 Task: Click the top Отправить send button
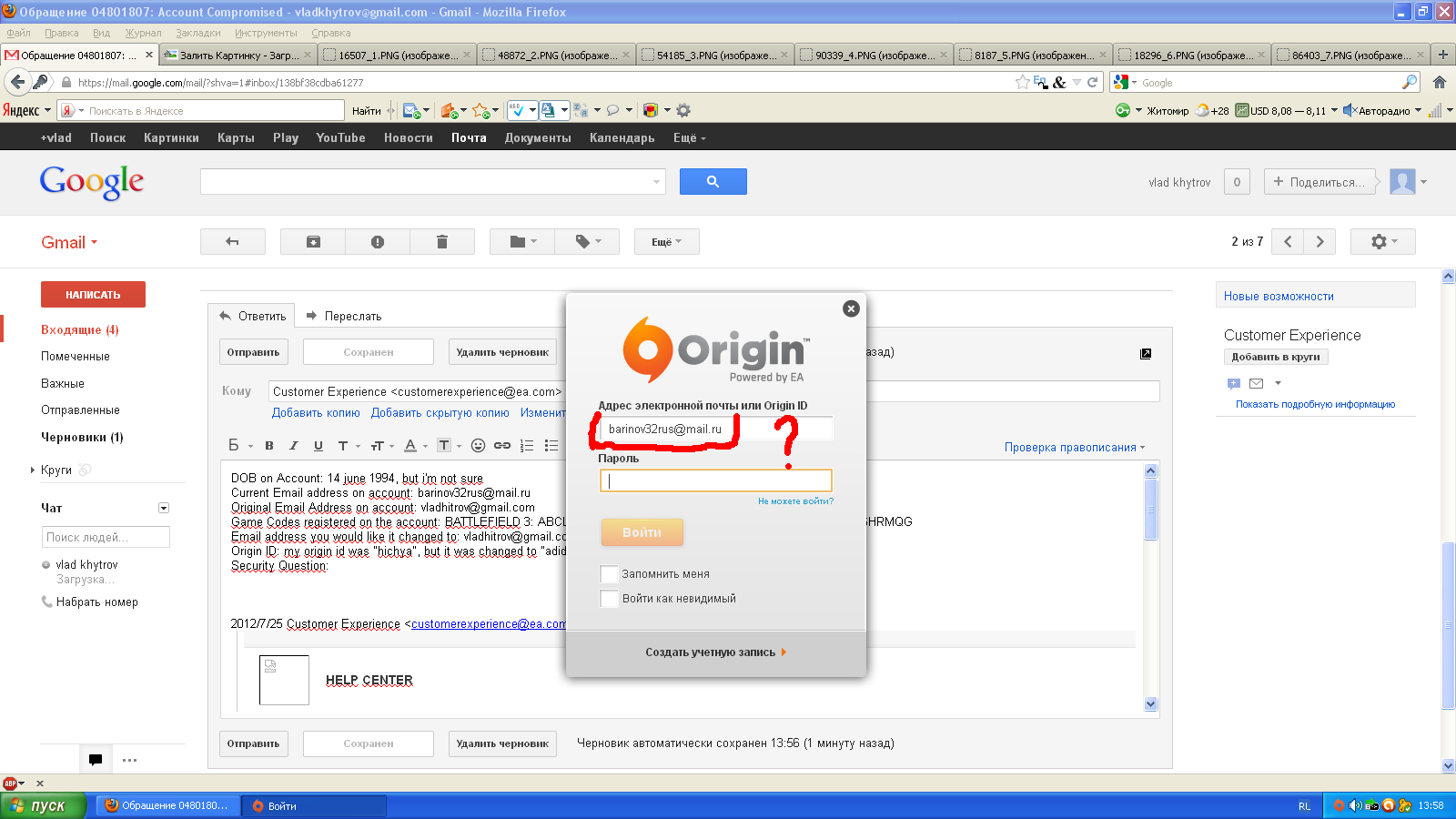pyautogui.click(x=253, y=352)
